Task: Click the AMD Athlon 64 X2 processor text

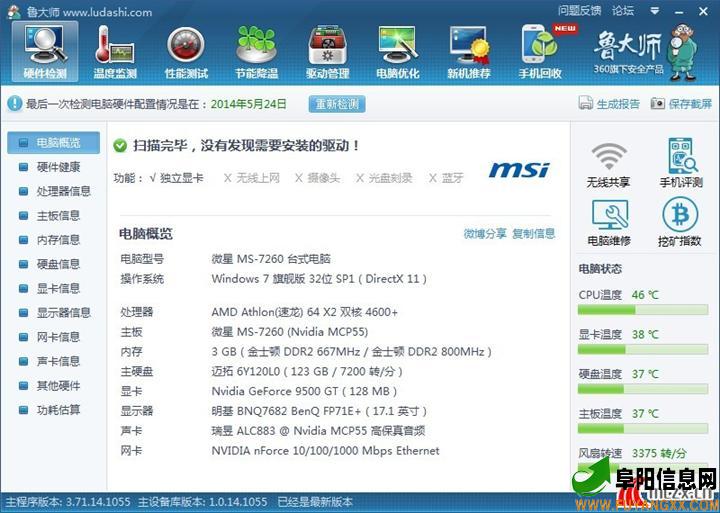Action: (x=304, y=312)
